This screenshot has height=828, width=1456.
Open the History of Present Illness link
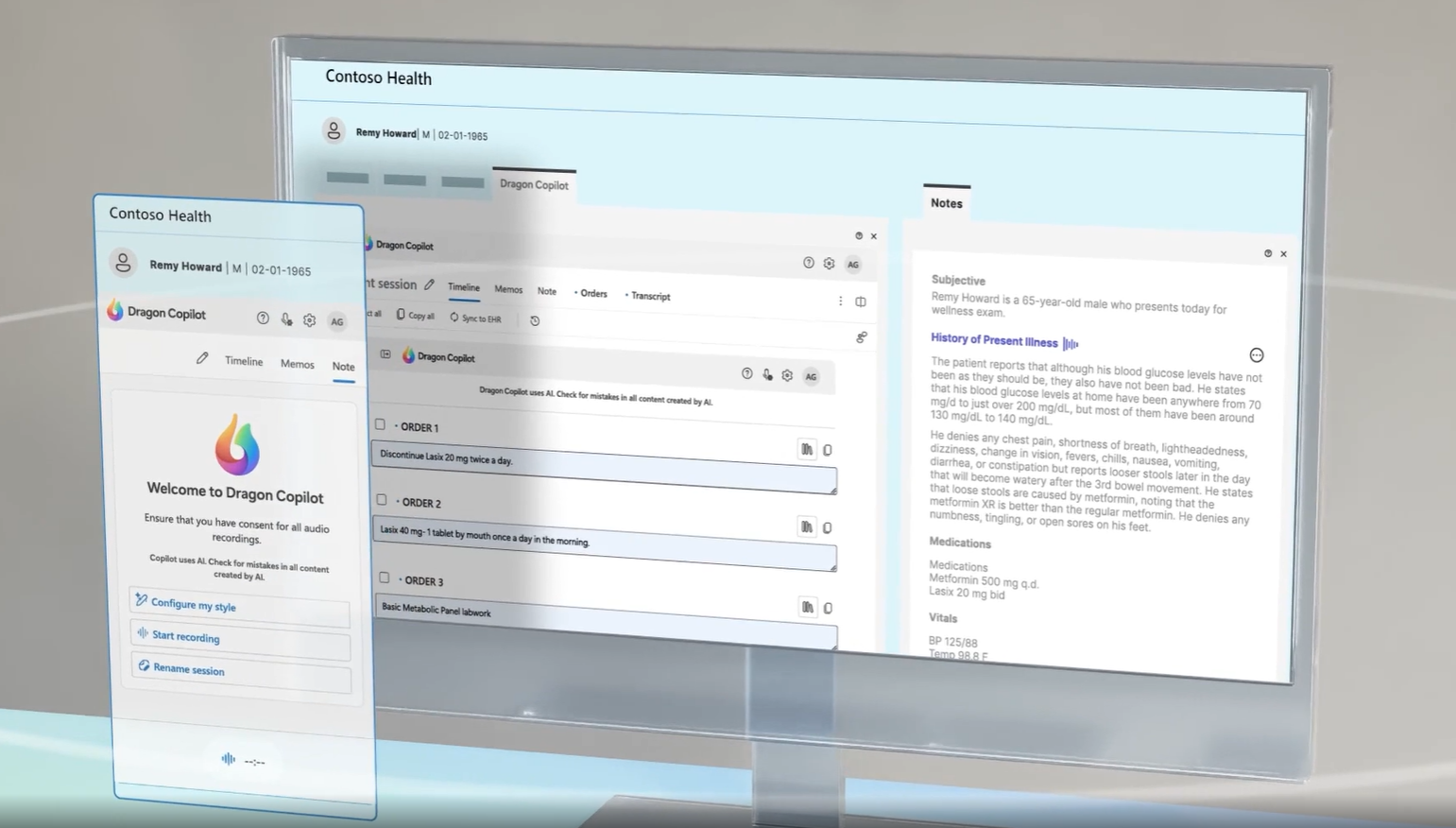tap(994, 340)
